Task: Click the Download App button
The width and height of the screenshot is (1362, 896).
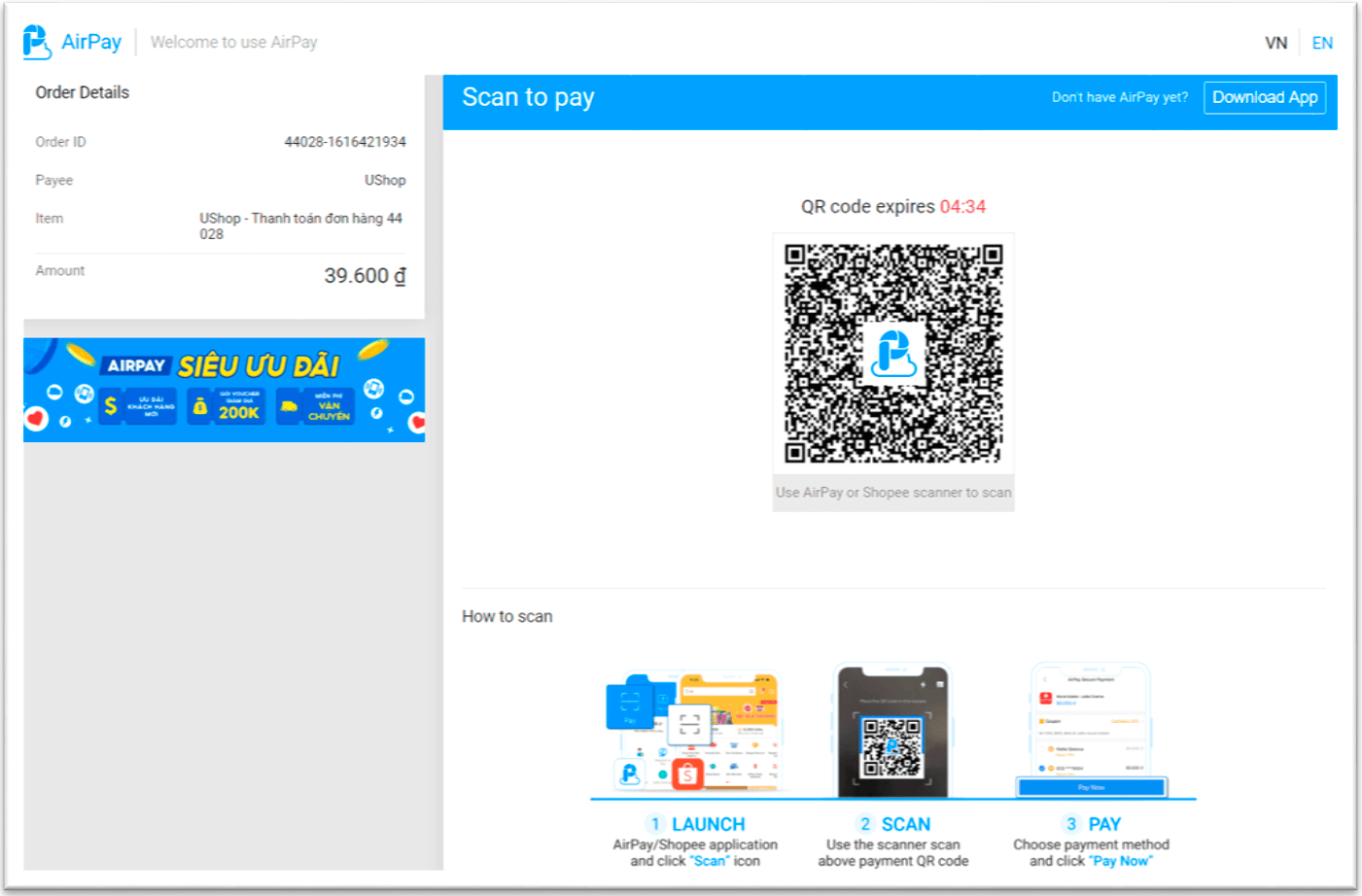Action: point(1265,97)
